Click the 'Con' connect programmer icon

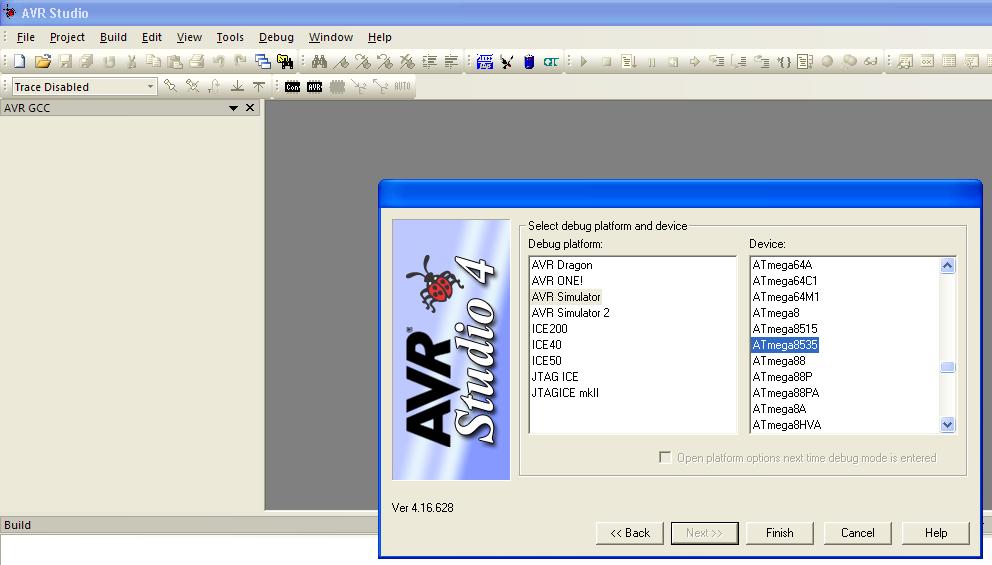[292, 87]
